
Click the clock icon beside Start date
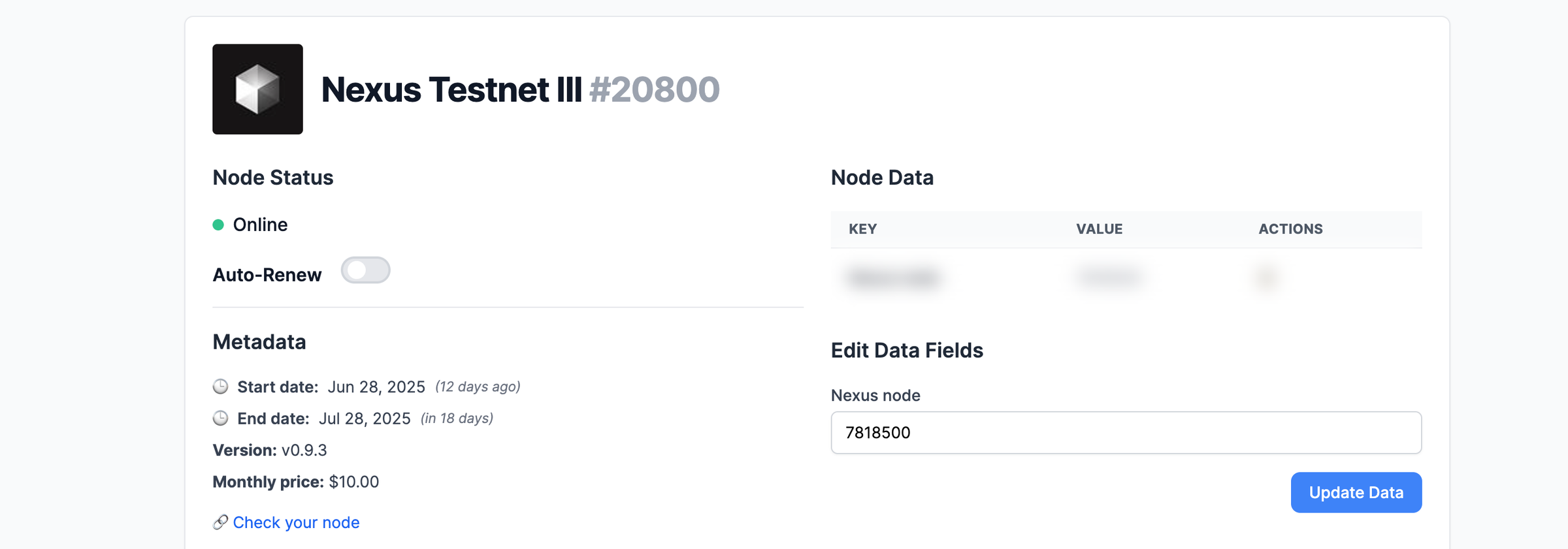click(x=220, y=386)
